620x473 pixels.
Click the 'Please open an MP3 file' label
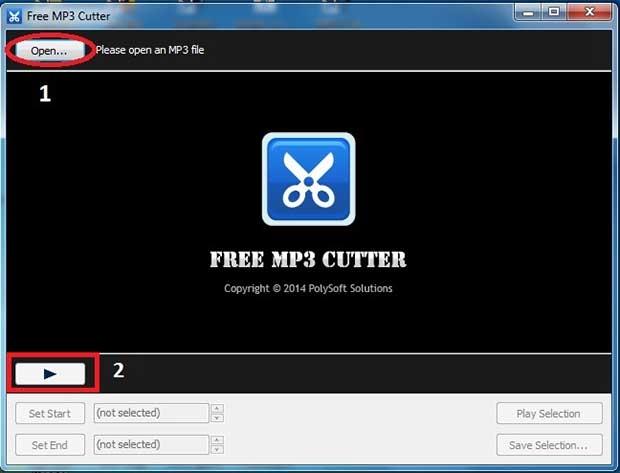[x=150, y=50]
